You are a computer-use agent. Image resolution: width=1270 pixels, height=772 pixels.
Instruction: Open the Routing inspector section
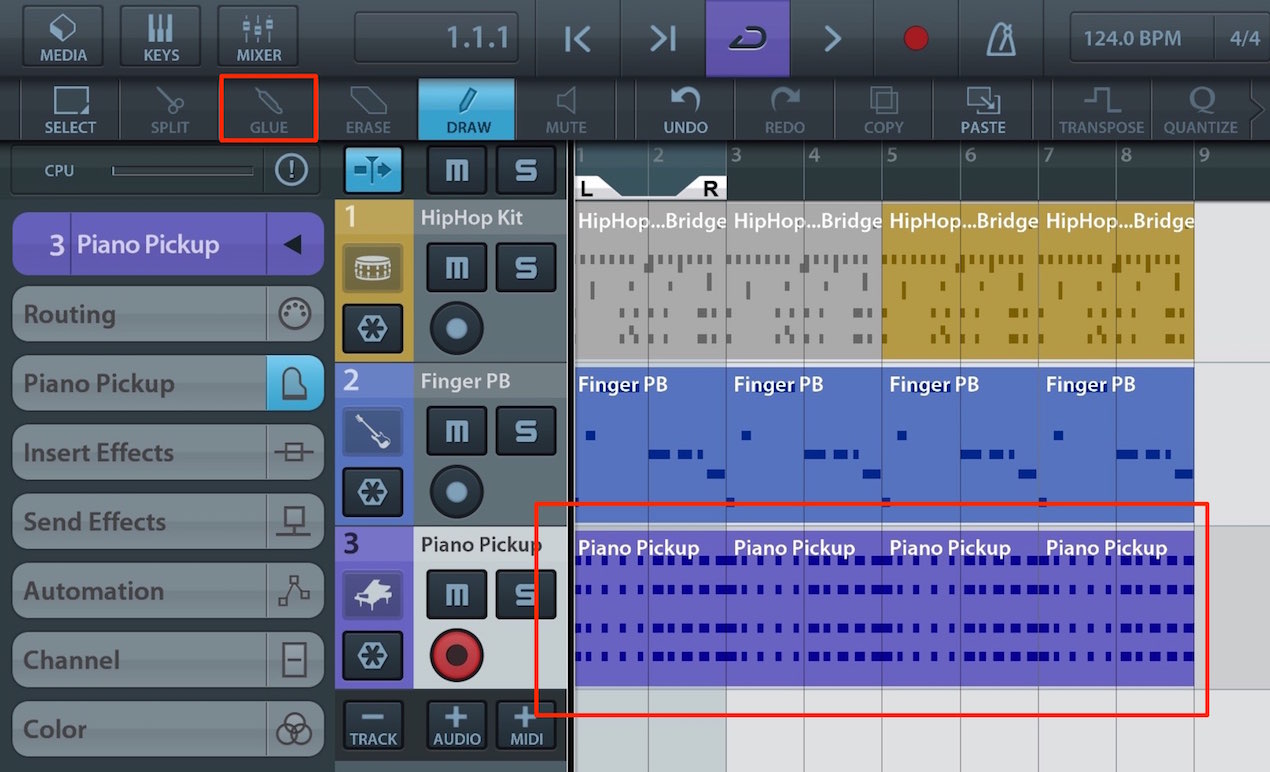pos(168,314)
